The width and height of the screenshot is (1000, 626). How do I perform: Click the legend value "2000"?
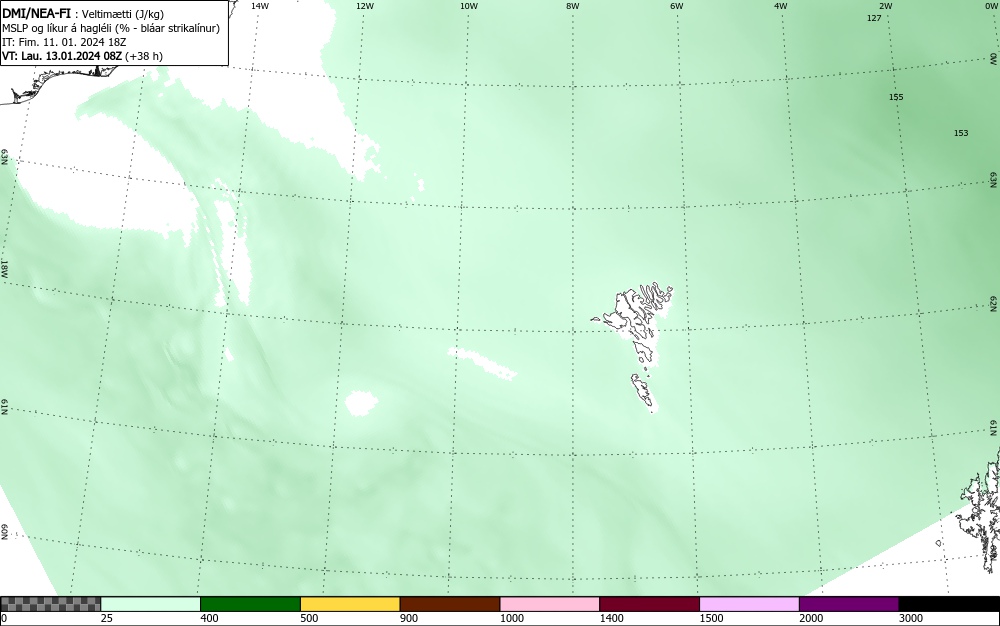[811, 618]
